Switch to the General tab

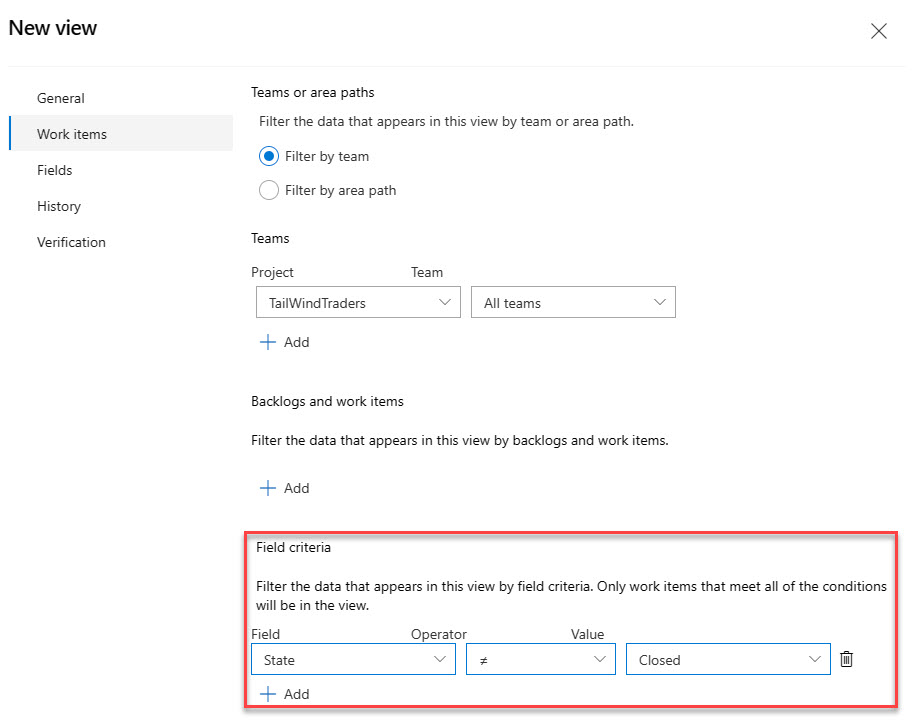pyautogui.click(x=61, y=98)
